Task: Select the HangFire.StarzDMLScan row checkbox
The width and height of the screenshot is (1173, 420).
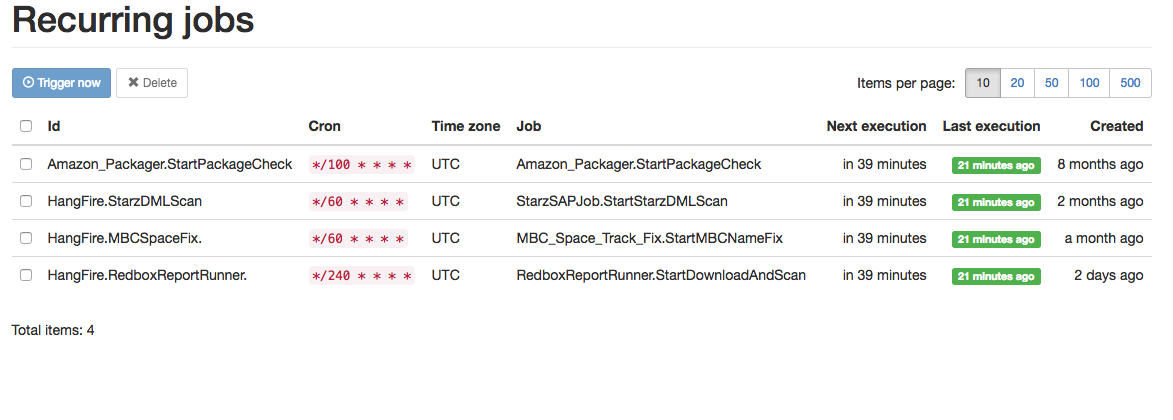Action: coord(26,201)
